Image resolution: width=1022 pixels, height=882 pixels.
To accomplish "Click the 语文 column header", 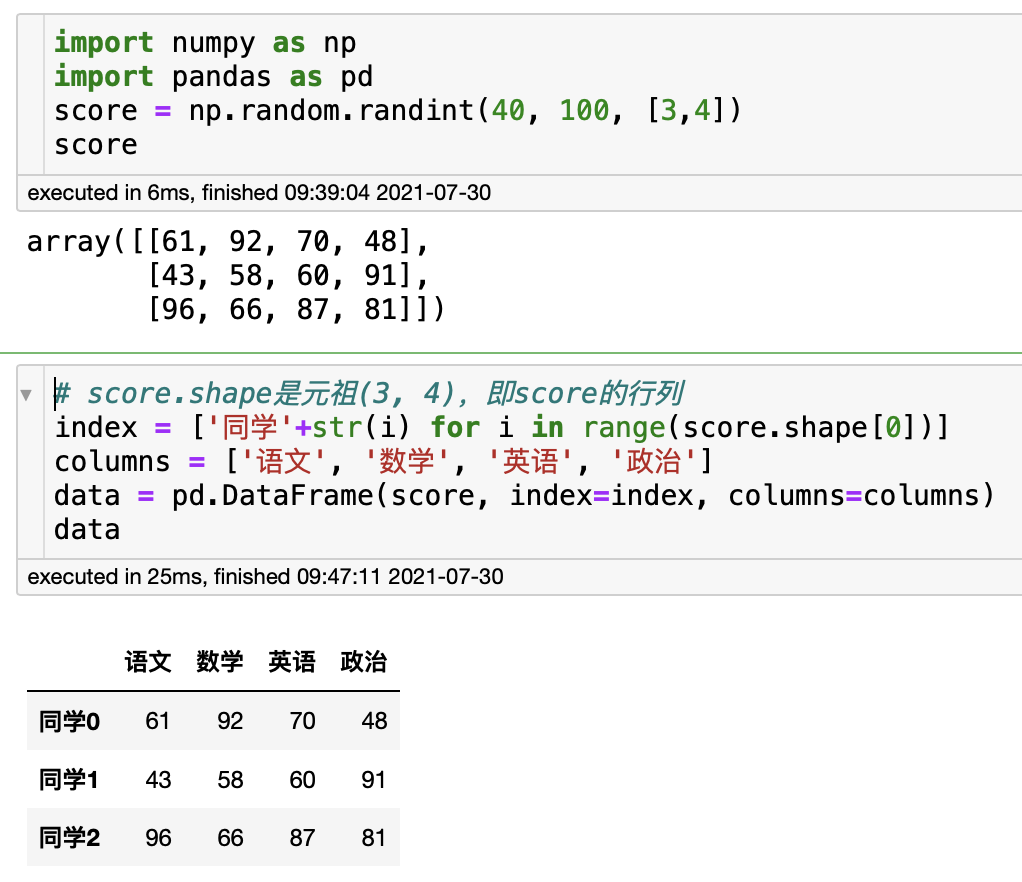I will coord(148,662).
